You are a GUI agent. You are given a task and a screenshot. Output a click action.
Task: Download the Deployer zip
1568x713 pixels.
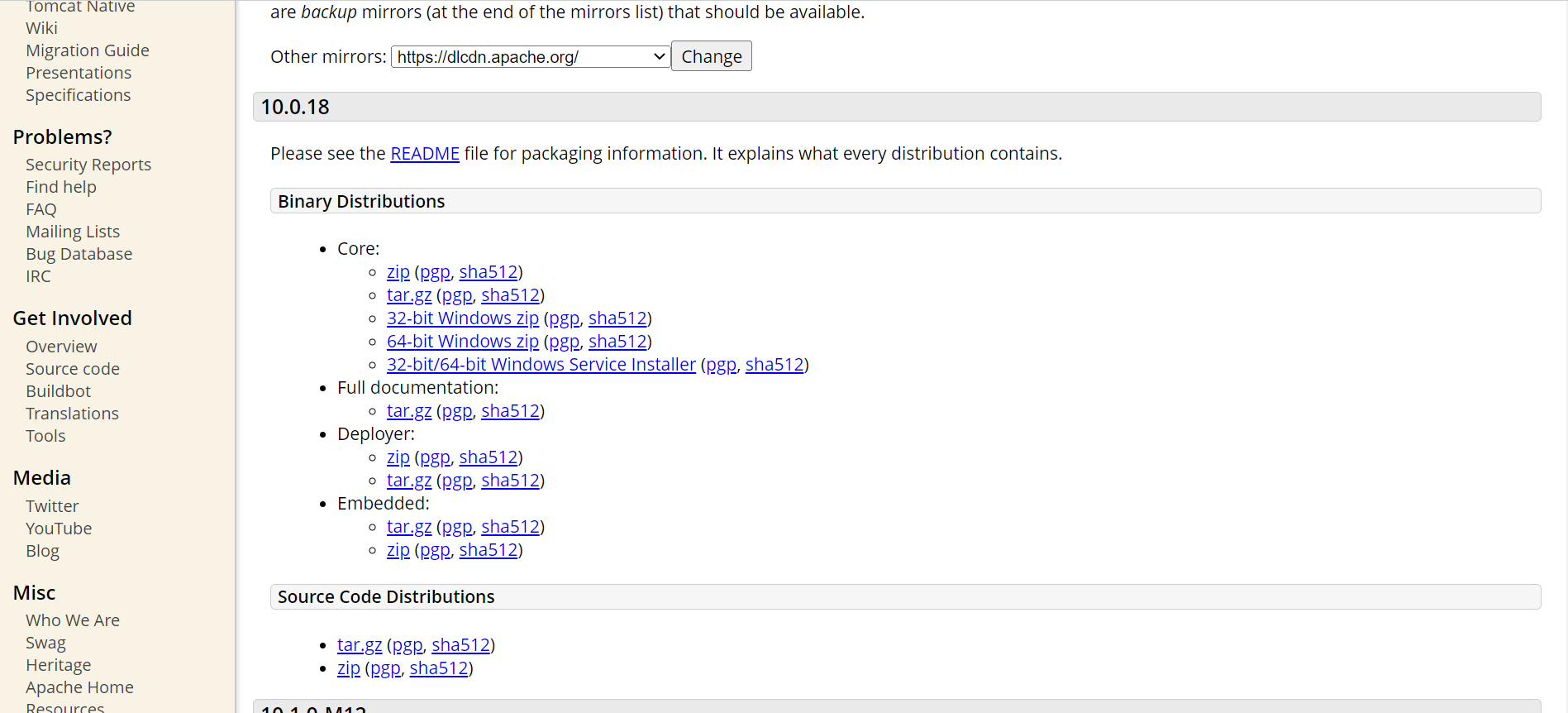(398, 457)
